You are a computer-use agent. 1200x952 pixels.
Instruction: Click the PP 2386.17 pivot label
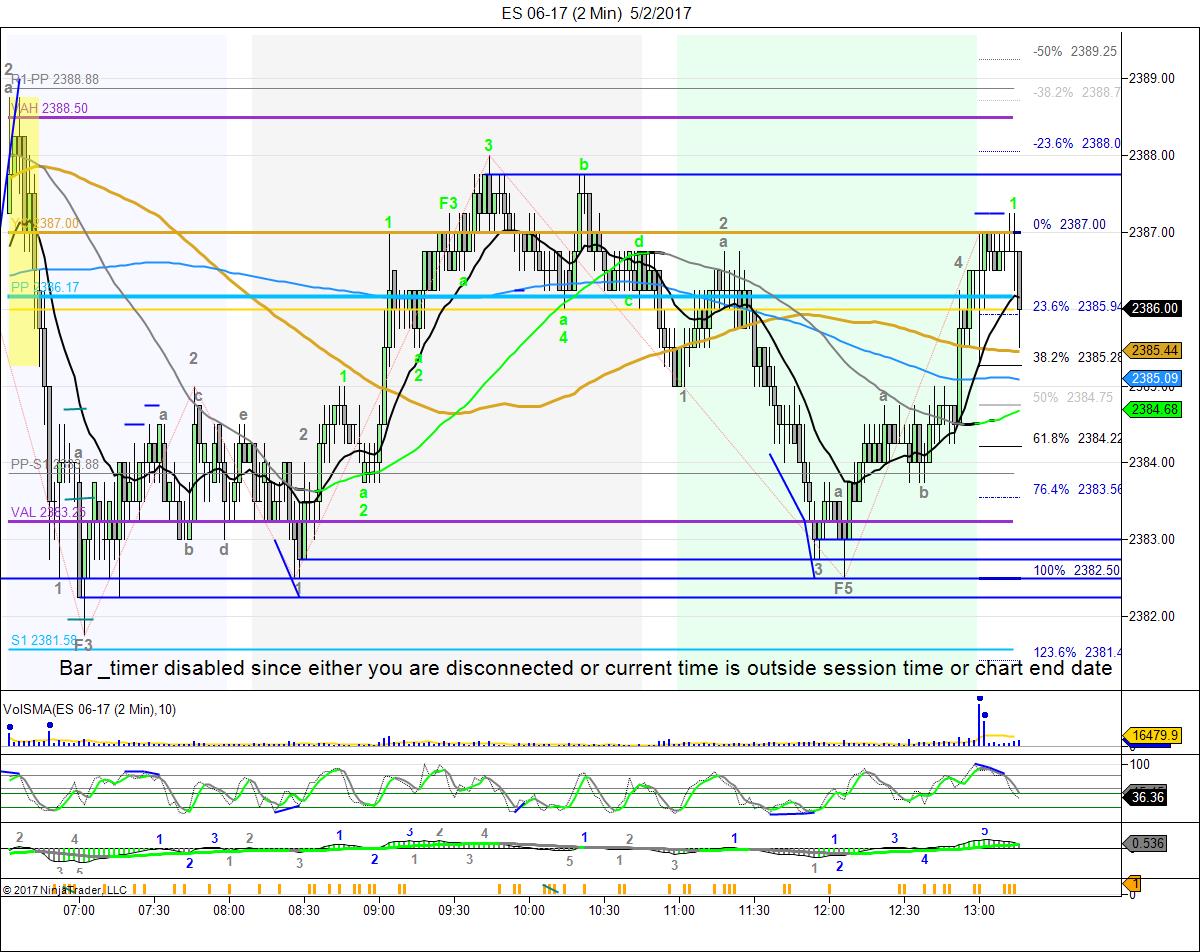(x=45, y=287)
